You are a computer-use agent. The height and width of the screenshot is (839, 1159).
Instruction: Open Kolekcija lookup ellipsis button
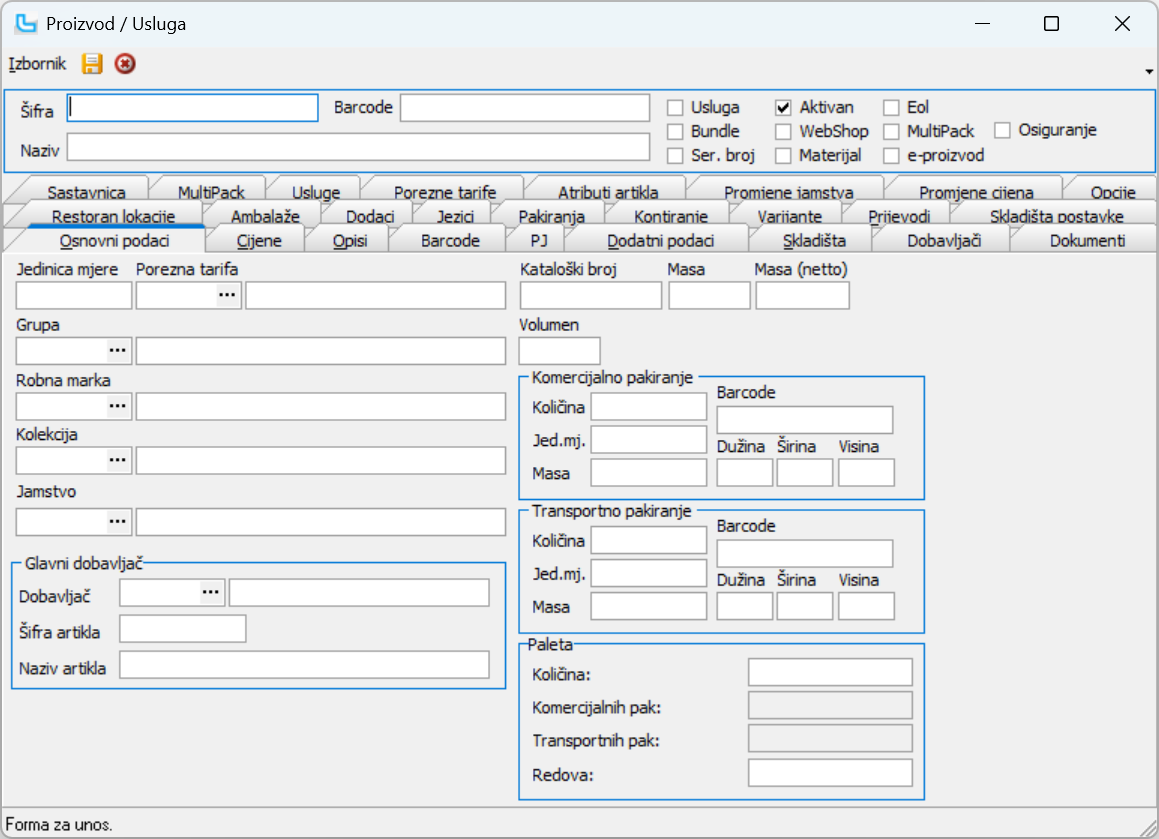(x=119, y=460)
